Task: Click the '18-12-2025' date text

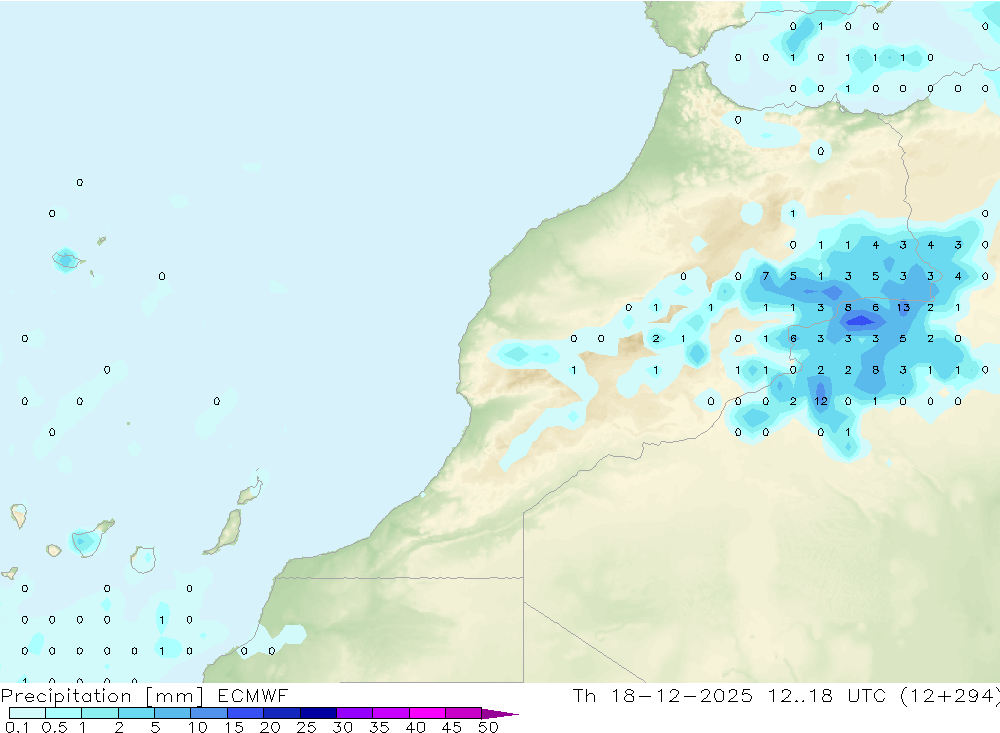Action: [x=682, y=695]
